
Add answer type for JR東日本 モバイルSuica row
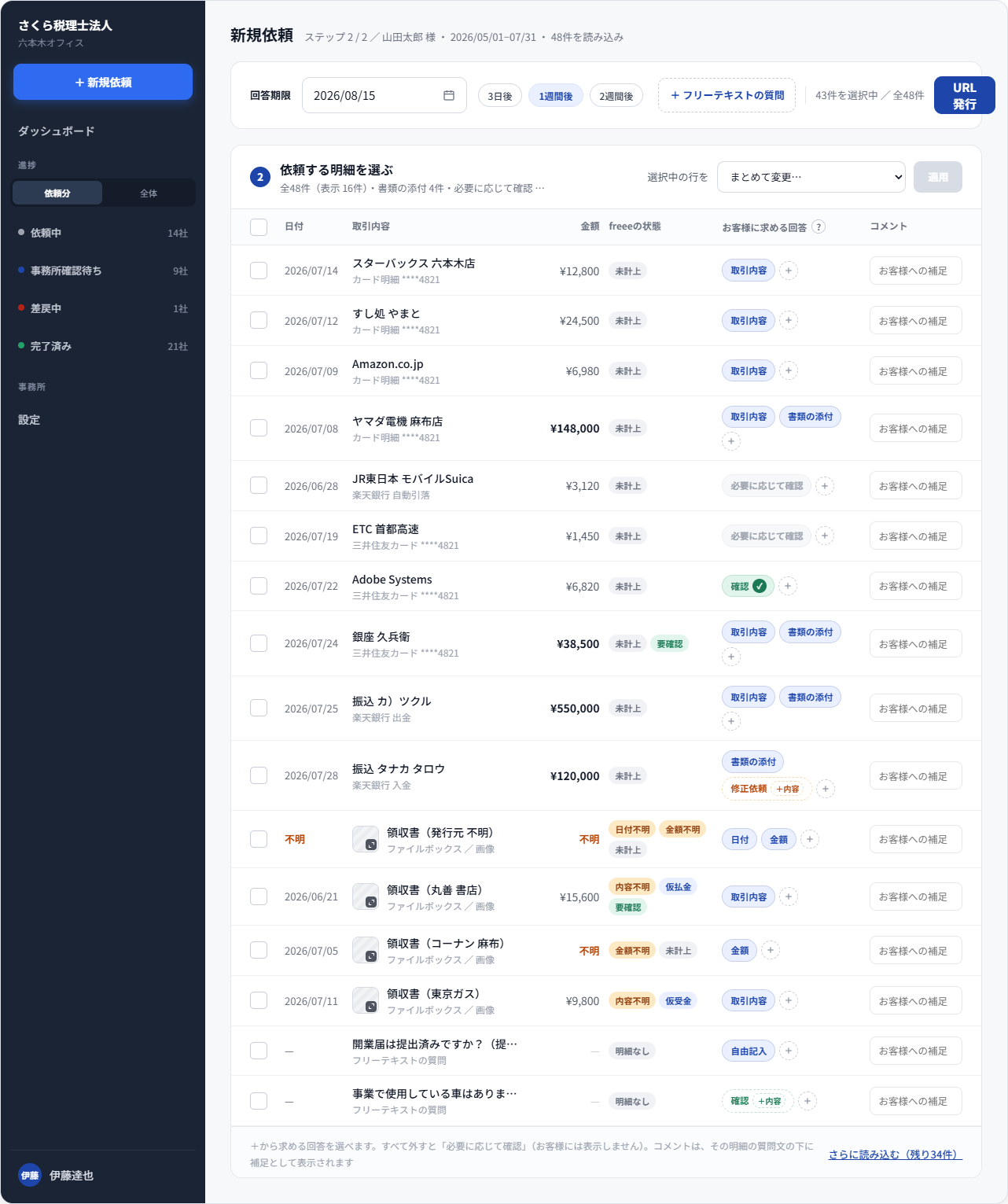[825, 486]
